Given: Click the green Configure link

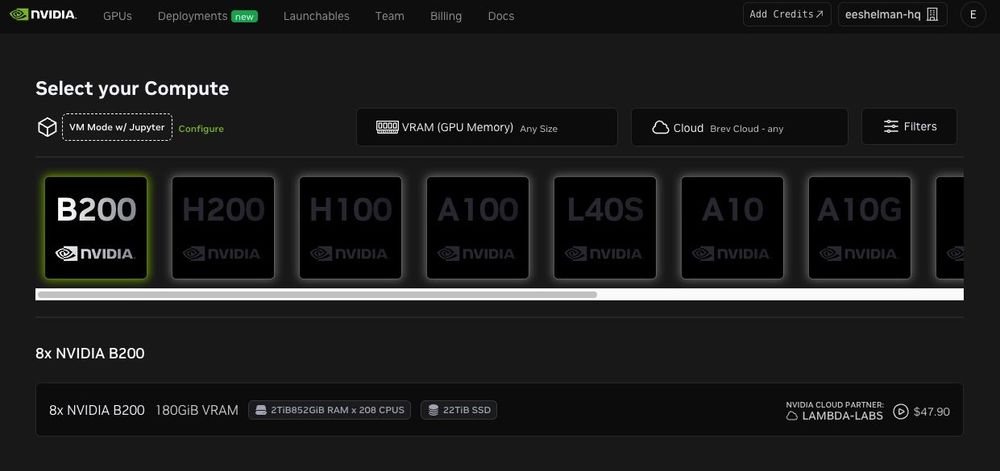Looking at the screenshot, I should point(201,129).
